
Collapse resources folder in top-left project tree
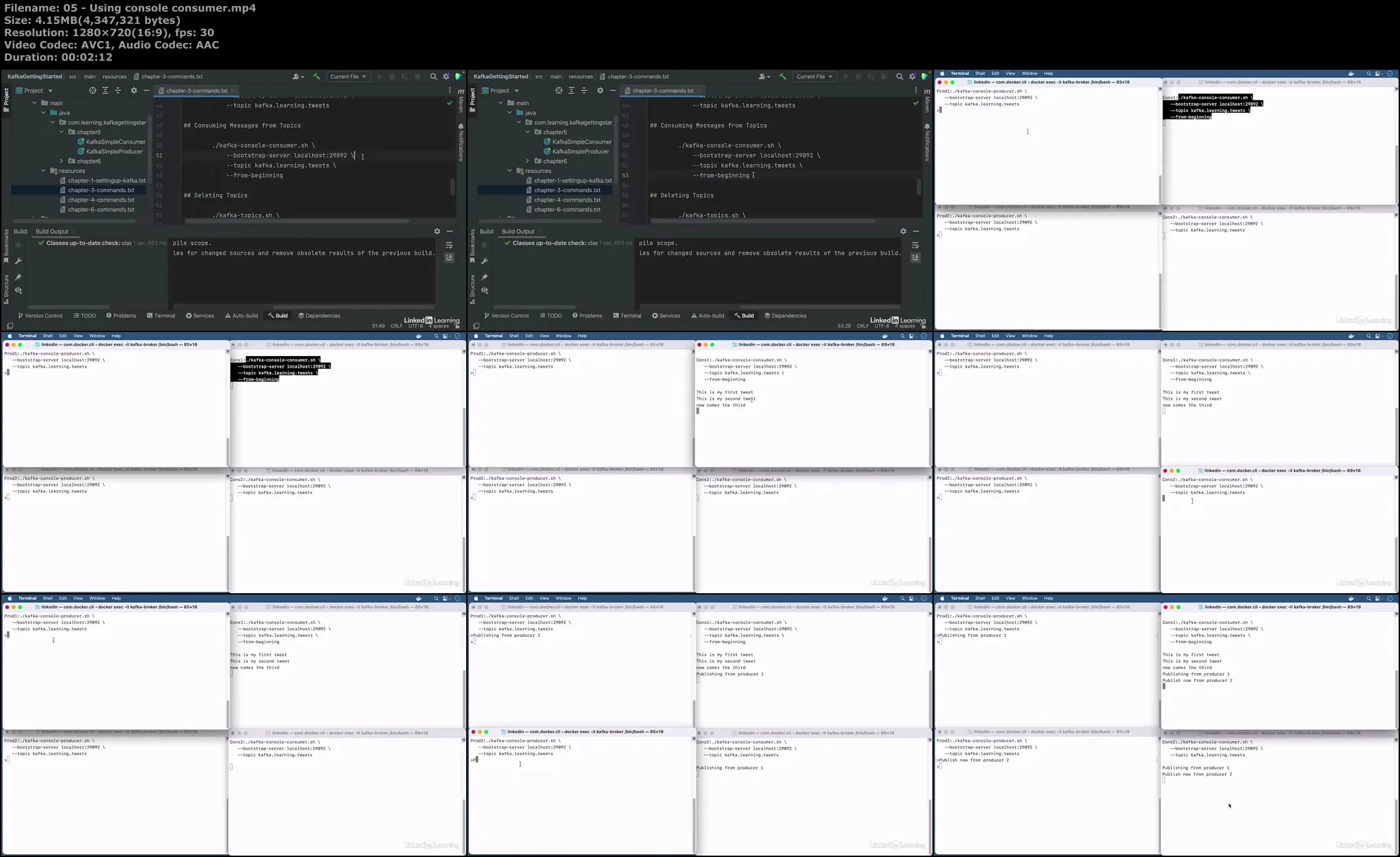(x=44, y=171)
